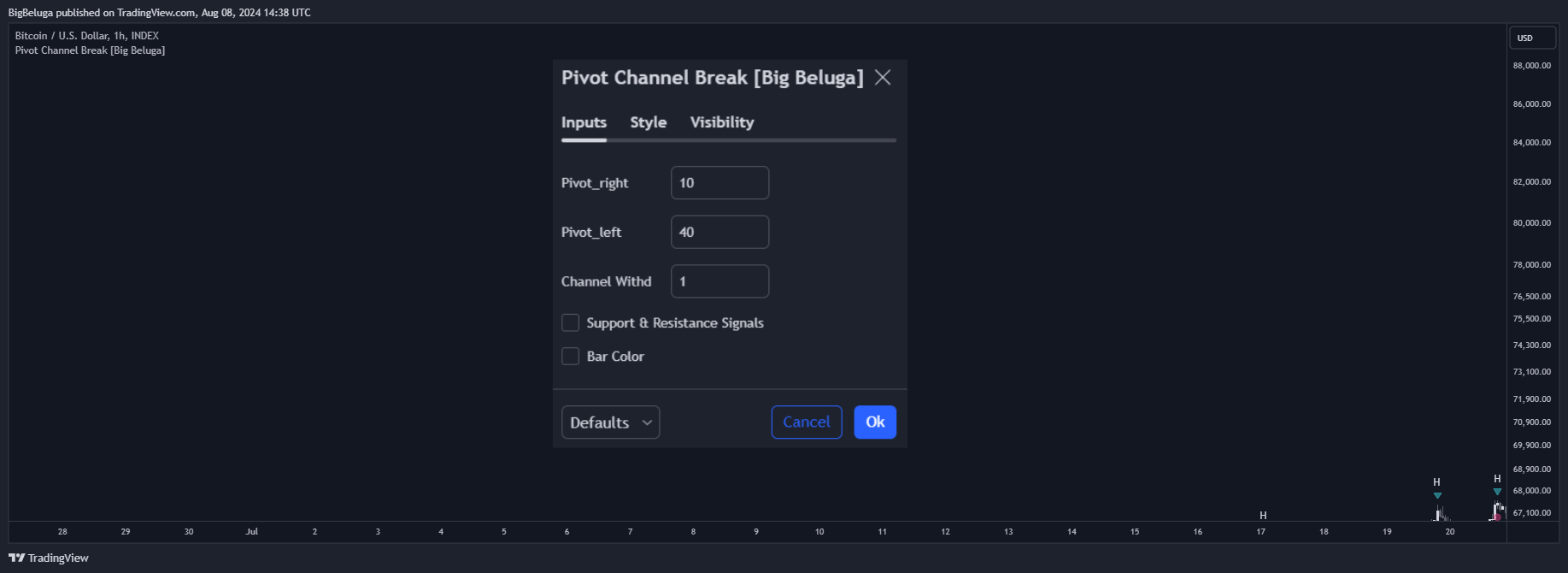1568x573 pixels.
Task: Select the Inputs tab
Action: (x=584, y=122)
